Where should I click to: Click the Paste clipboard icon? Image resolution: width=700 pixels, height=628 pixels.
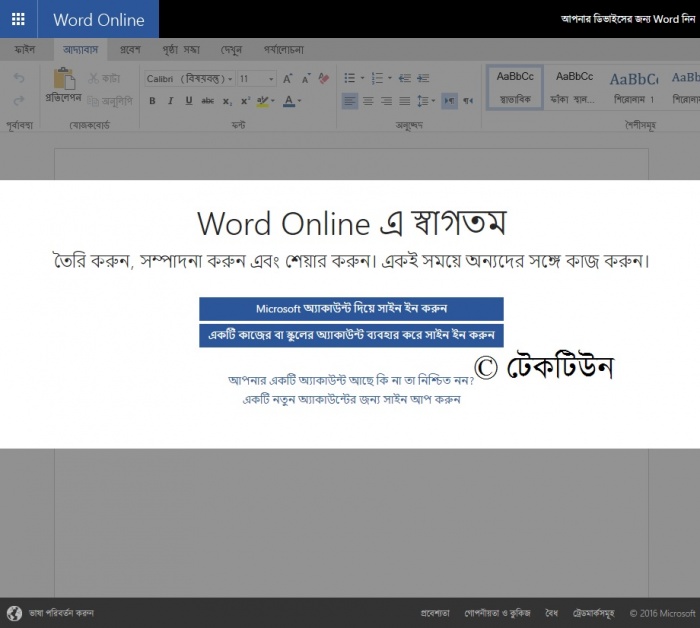coord(64,79)
